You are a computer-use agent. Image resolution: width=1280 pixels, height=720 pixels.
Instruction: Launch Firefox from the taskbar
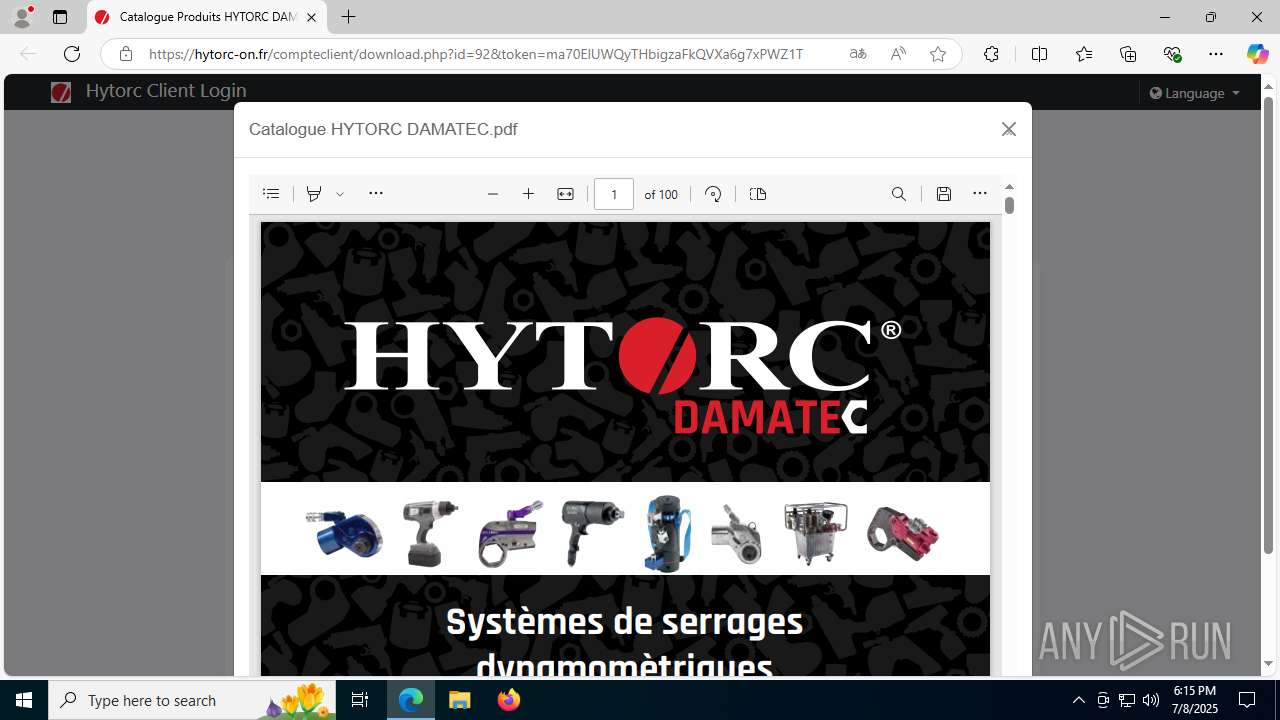(509, 700)
